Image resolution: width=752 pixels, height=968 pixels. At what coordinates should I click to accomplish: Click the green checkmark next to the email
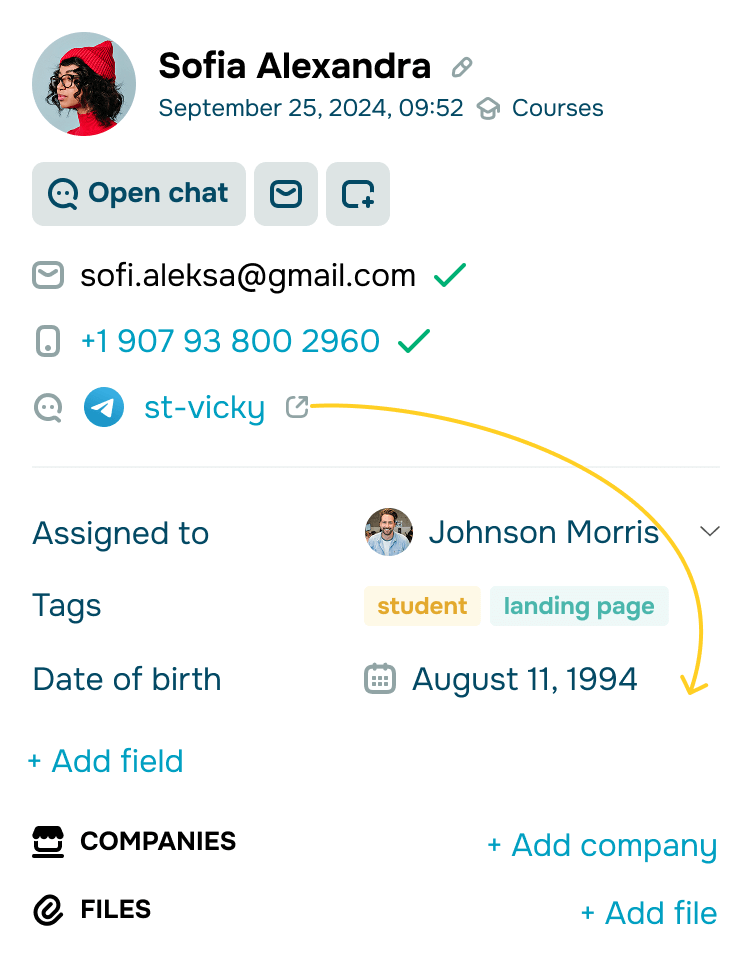(451, 274)
